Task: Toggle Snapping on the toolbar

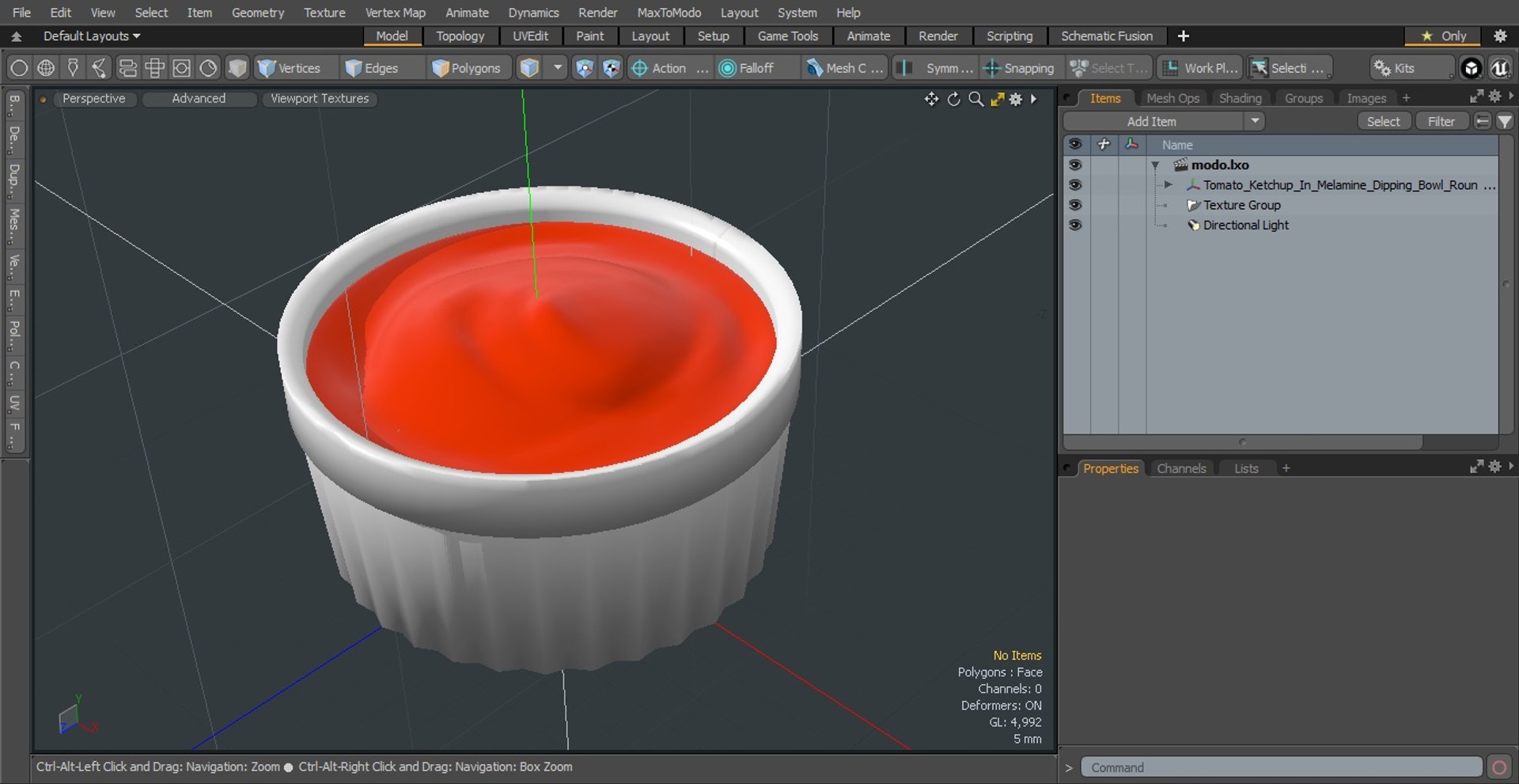Action: (1019, 68)
